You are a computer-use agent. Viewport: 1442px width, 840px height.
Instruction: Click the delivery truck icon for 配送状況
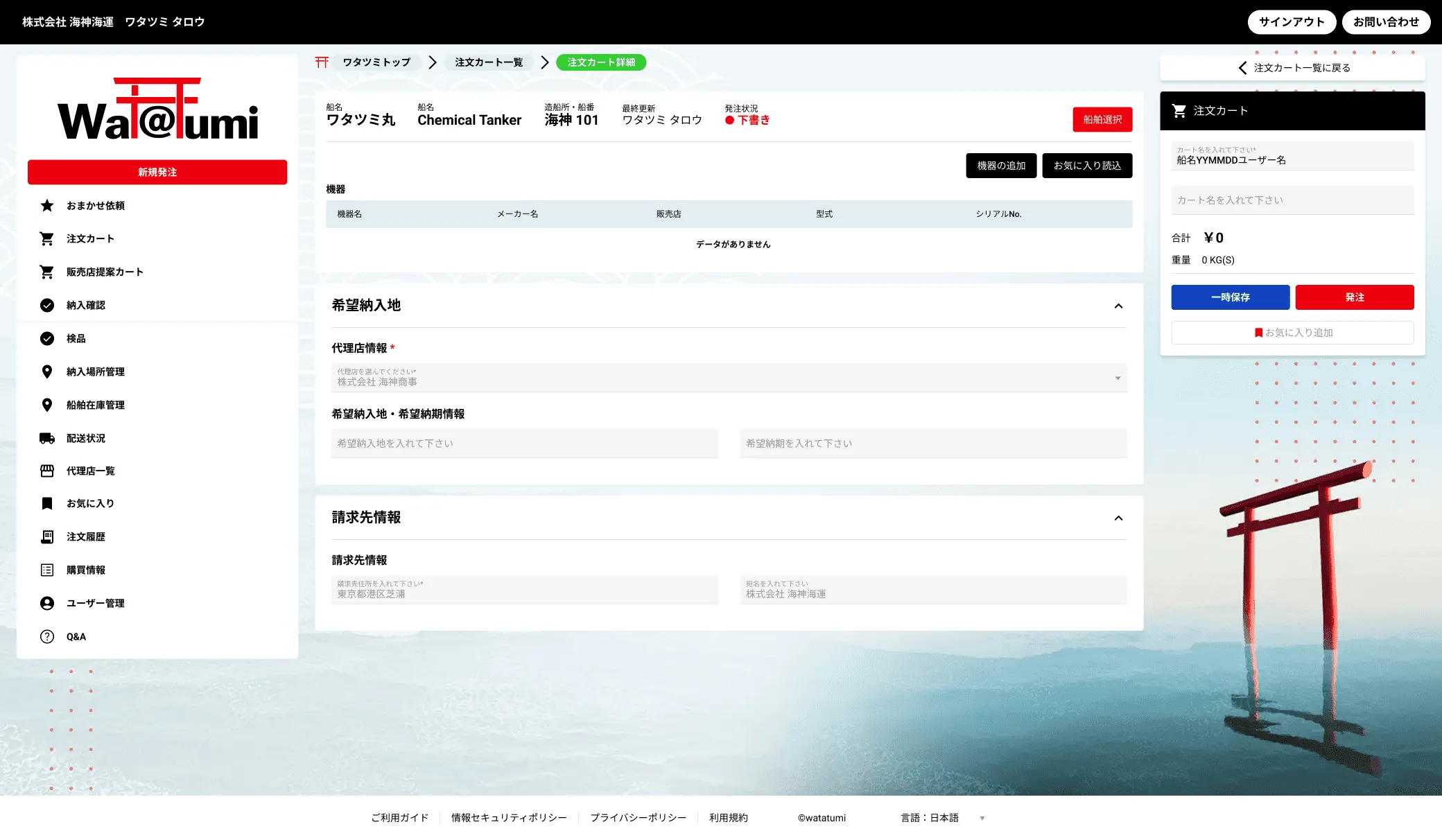[47, 438]
